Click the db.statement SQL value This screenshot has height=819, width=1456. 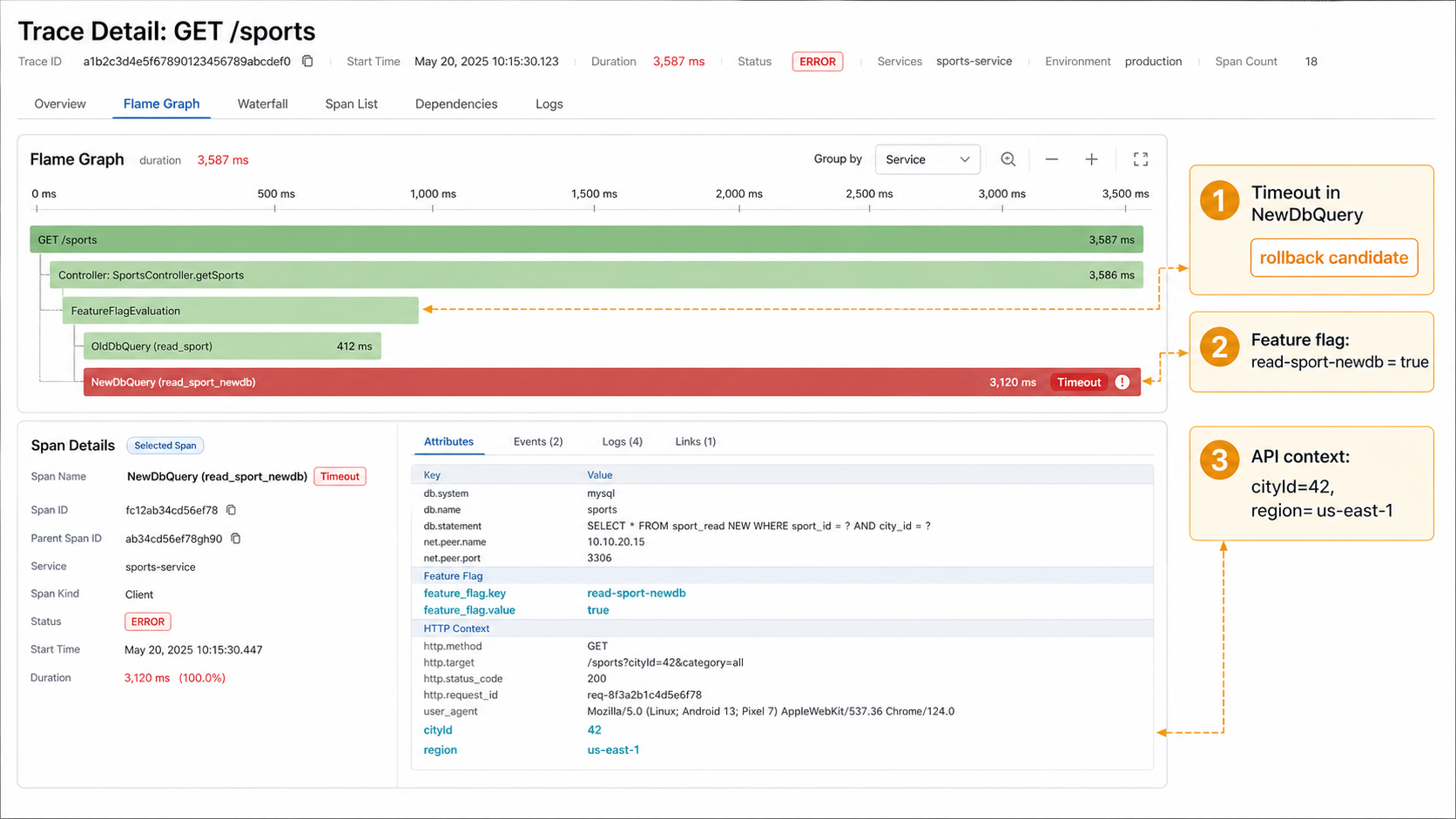pos(758,526)
